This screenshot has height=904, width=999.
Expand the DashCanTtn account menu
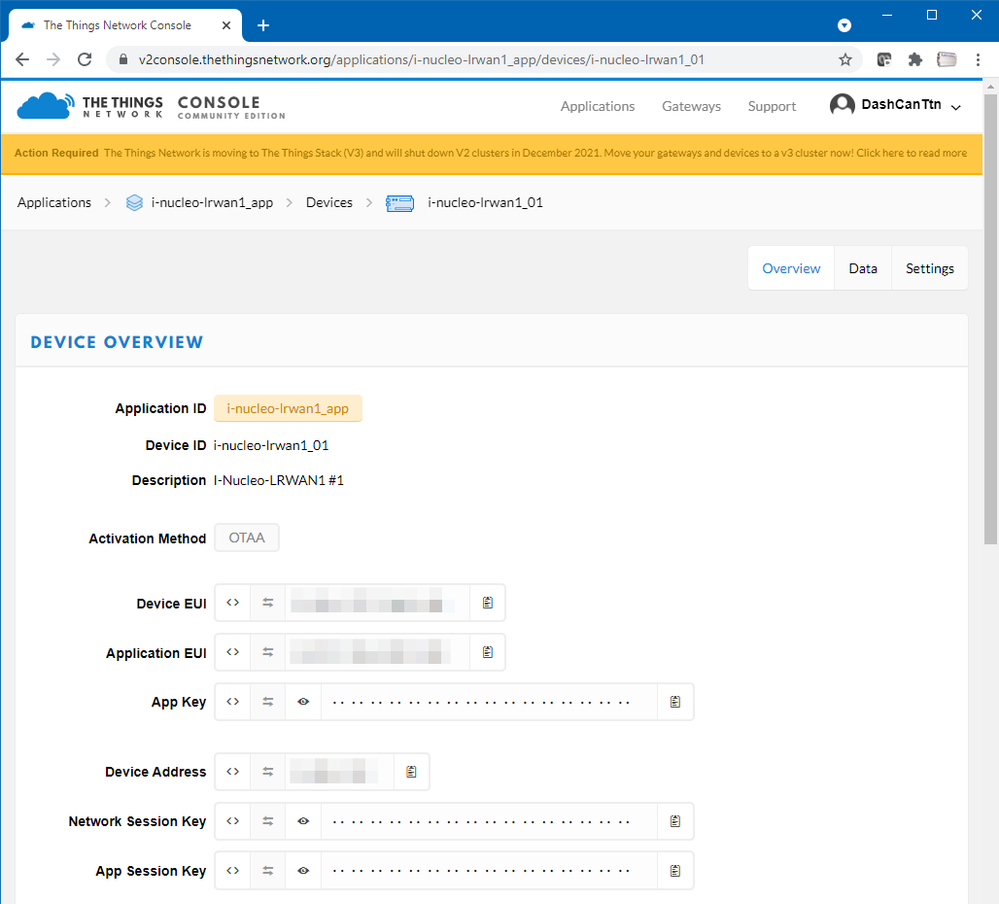click(x=895, y=105)
